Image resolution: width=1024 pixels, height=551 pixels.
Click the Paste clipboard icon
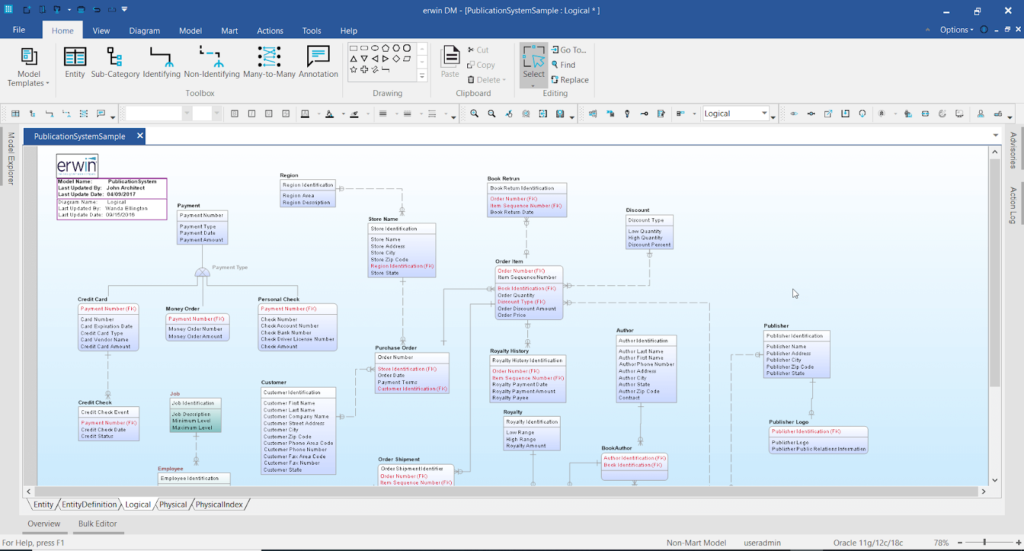pos(450,63)
